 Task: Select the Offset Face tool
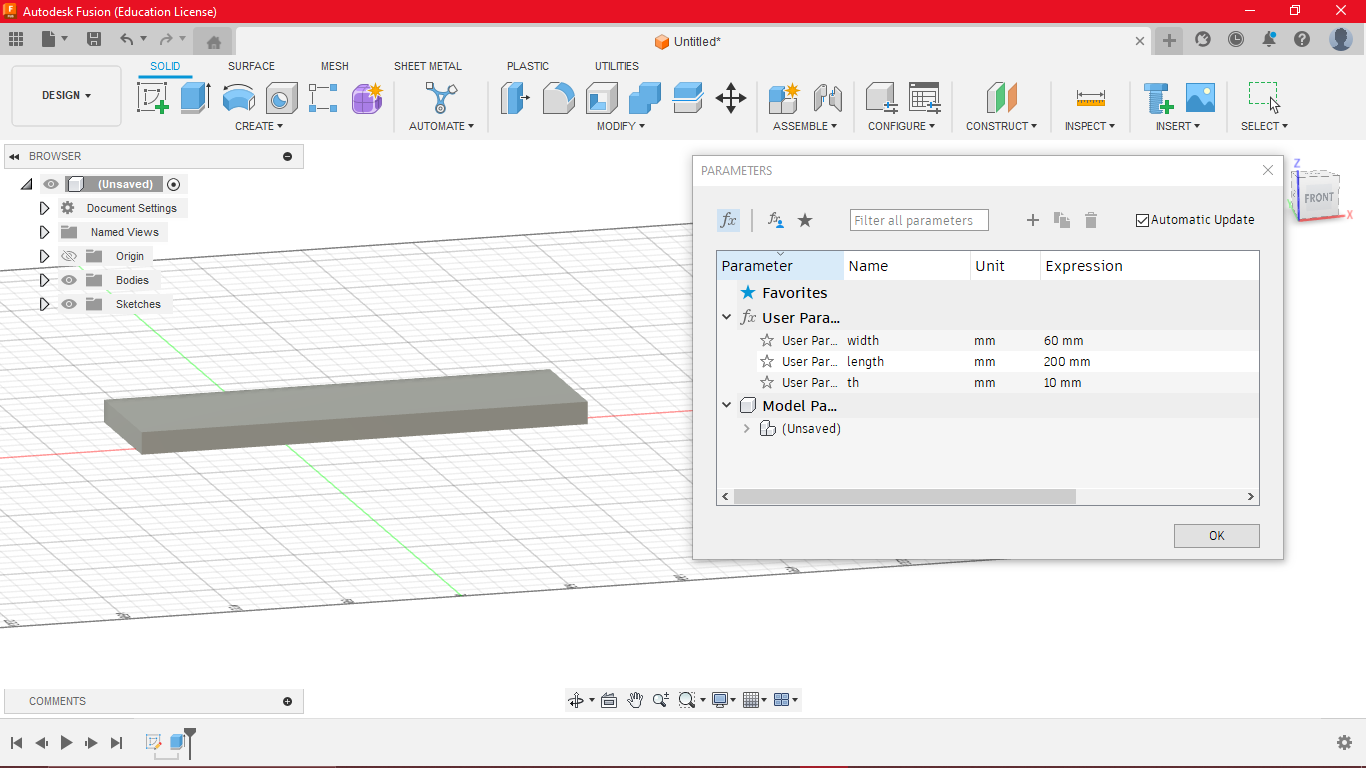coord(688,98)
